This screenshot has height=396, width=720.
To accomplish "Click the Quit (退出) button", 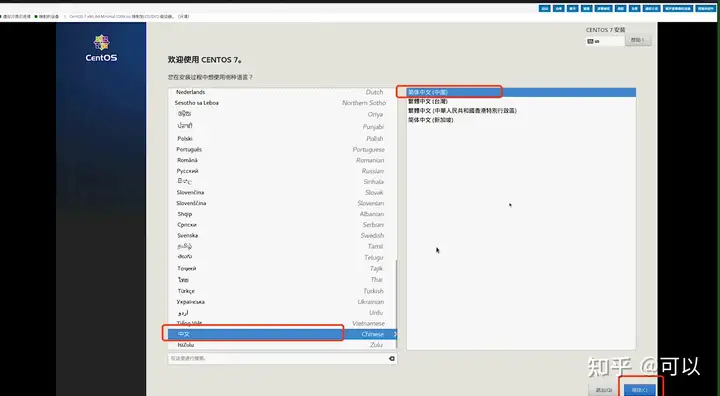I will (604, 390).
